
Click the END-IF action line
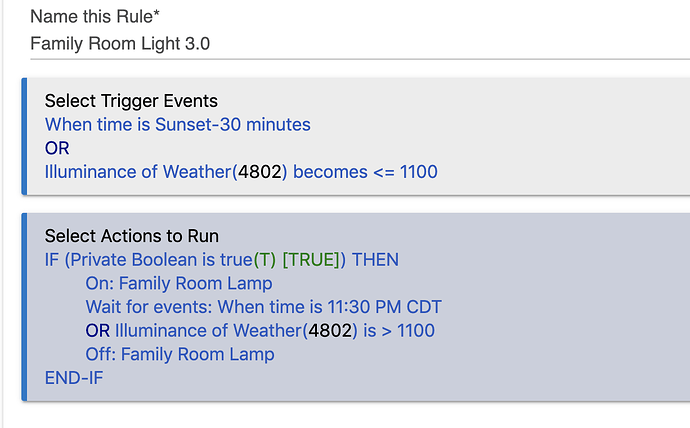click(x=74, y=378)
